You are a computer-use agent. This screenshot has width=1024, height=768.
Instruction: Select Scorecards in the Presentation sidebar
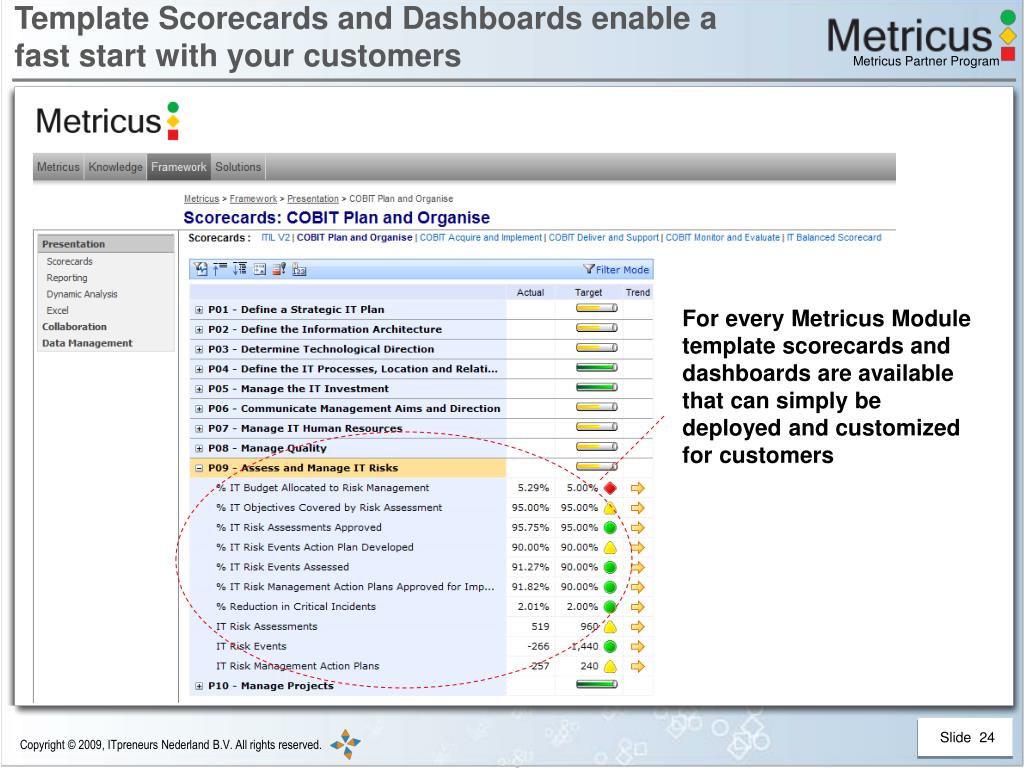click(x=70, y=261)
